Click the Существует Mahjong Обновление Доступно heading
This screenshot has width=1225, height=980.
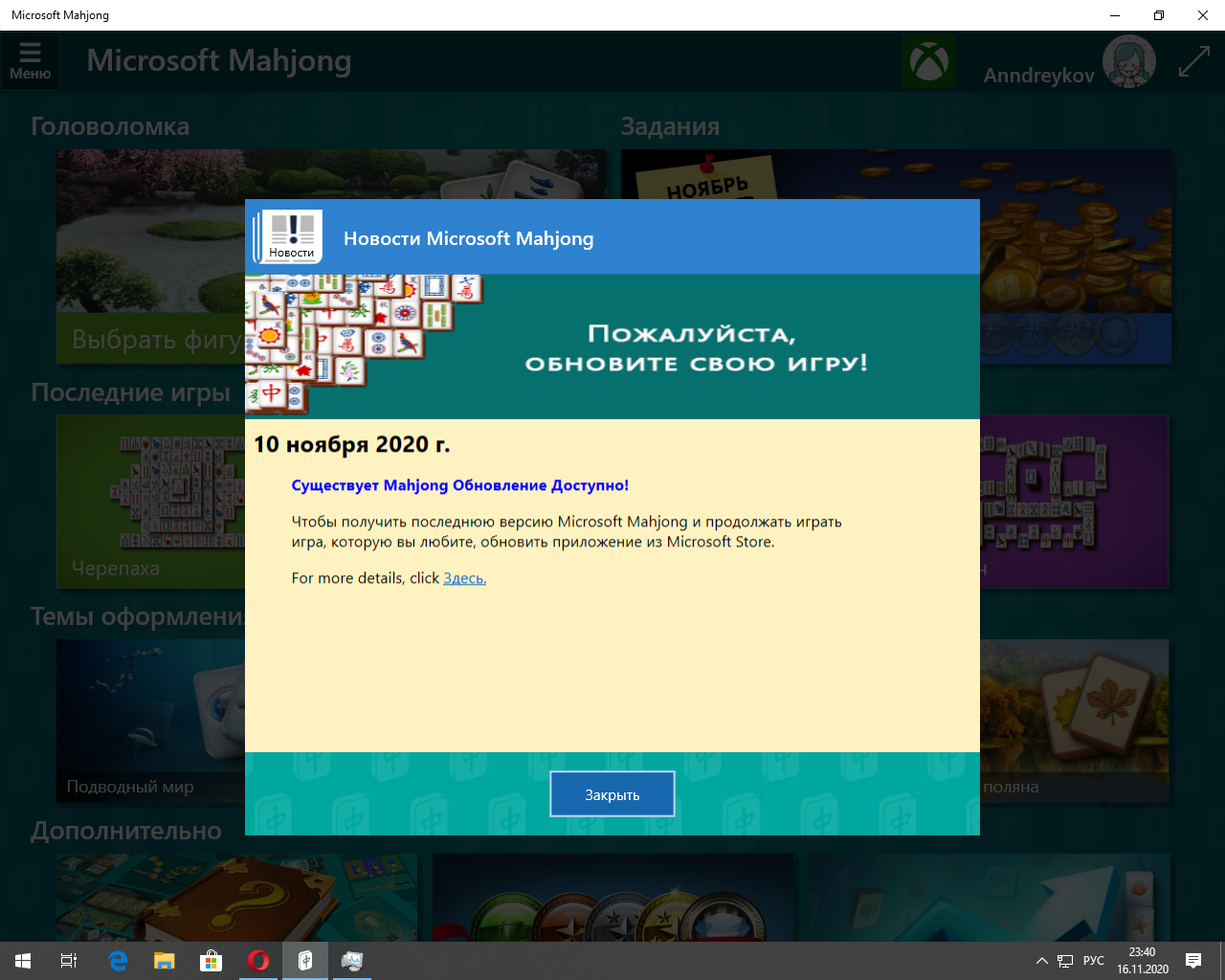(x=459, y=485)
